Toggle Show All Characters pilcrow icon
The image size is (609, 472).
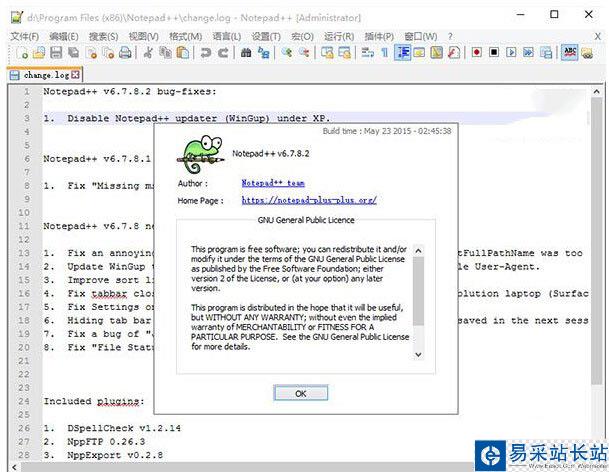click(x=385, y=52)
